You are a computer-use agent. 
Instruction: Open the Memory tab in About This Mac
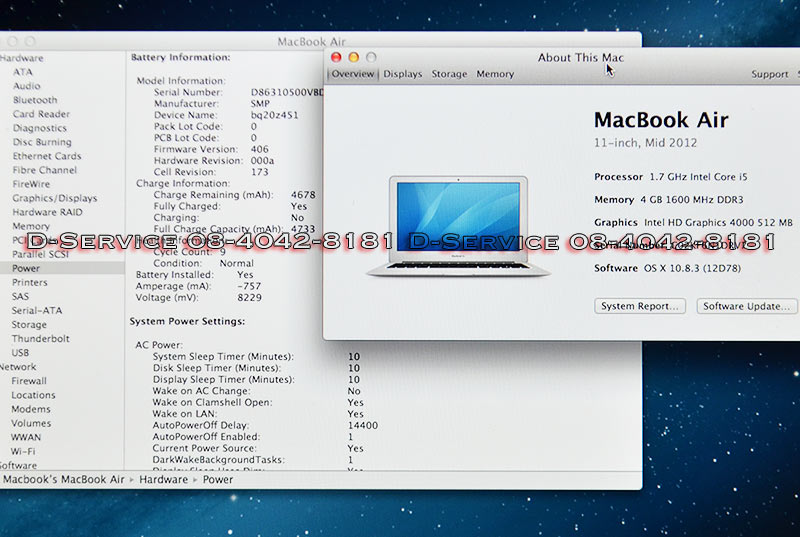click(x=495, y=74)
